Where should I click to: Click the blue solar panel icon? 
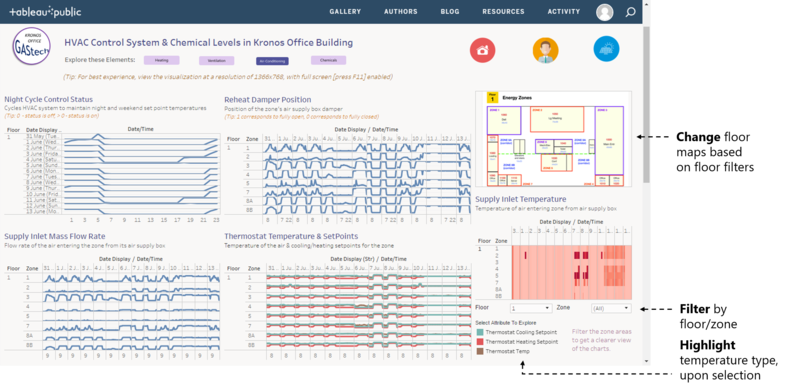[x=607, y=49]
